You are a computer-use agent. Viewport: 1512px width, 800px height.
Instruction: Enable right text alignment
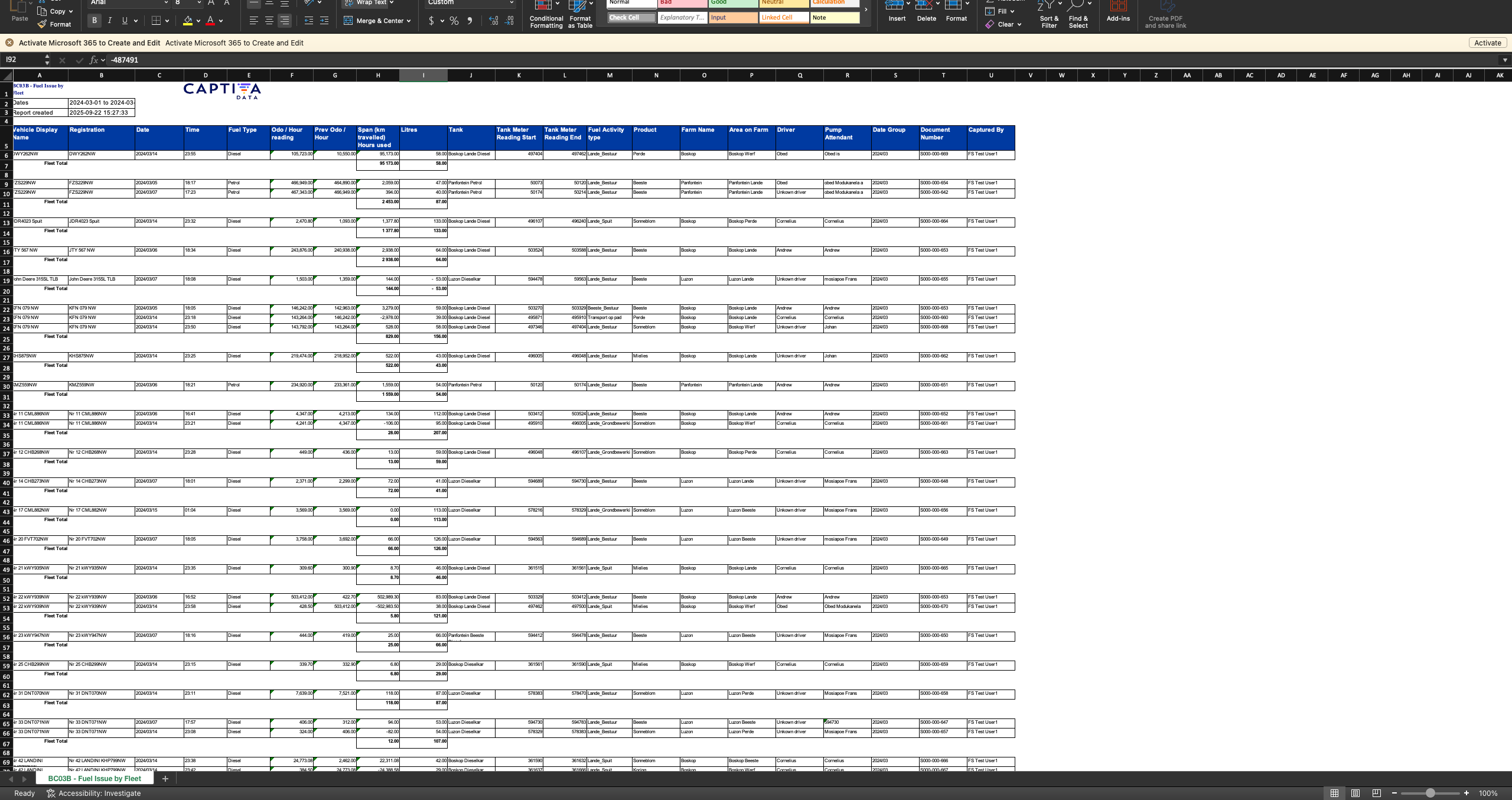point(285,21)
